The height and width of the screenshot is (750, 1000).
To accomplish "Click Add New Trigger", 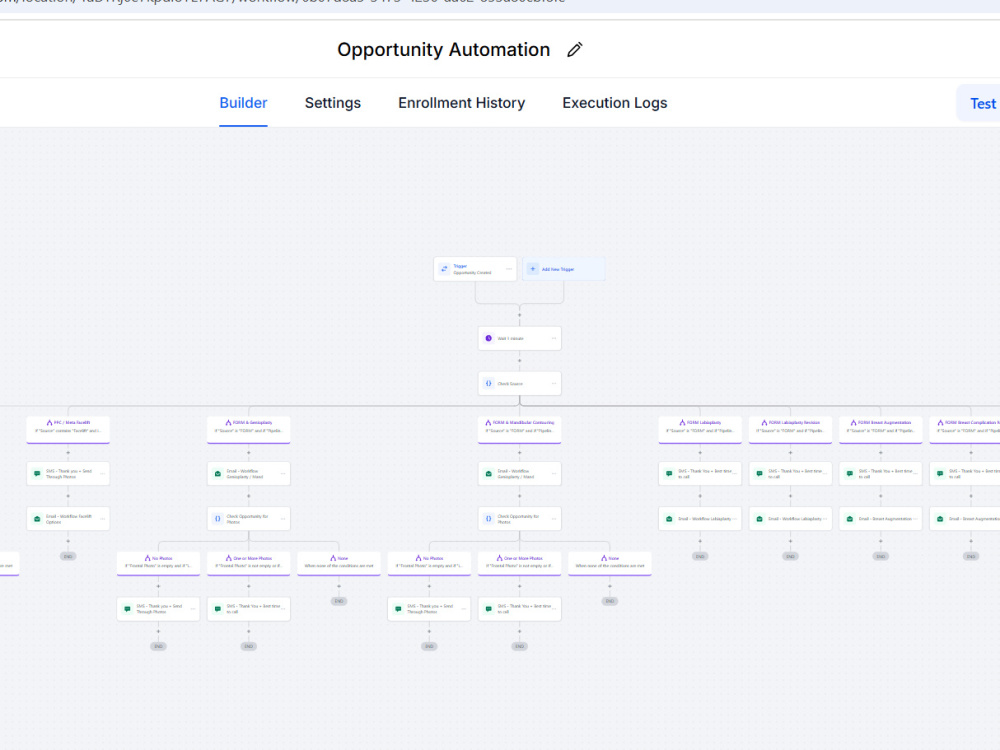I will 564,269.
